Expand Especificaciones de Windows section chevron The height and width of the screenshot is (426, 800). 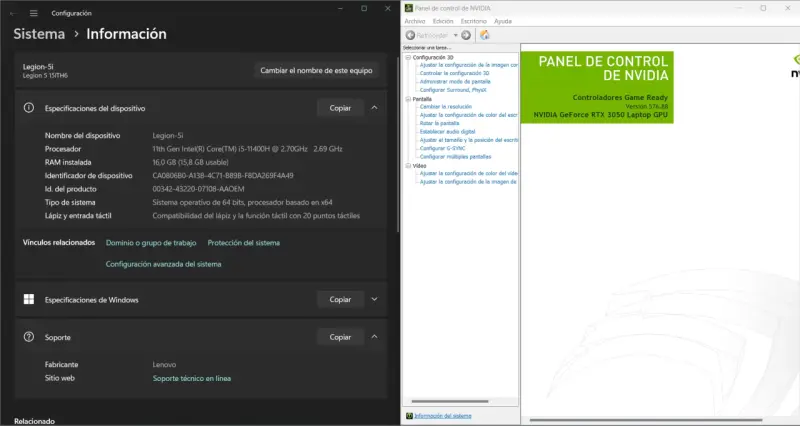coord(374,299)
